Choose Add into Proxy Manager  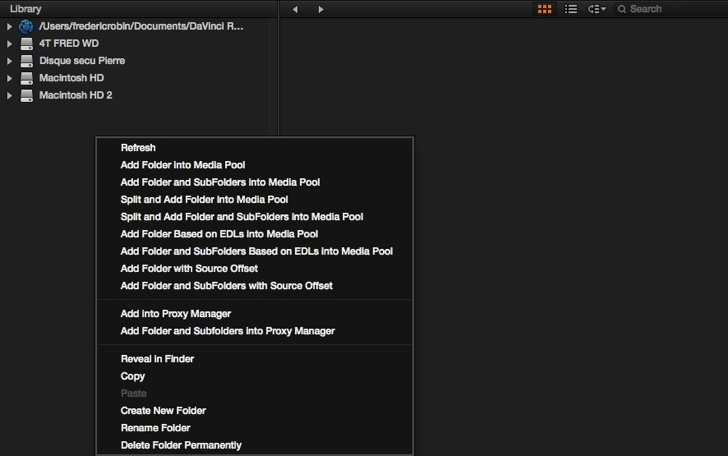(x=175, y=314)
